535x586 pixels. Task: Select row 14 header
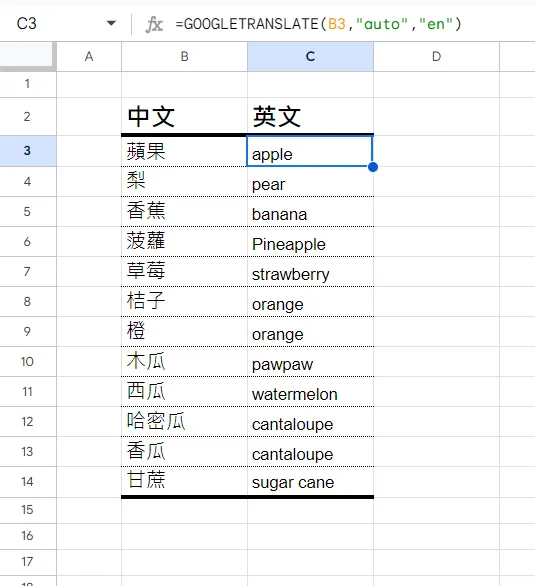[x=28, y=482]
